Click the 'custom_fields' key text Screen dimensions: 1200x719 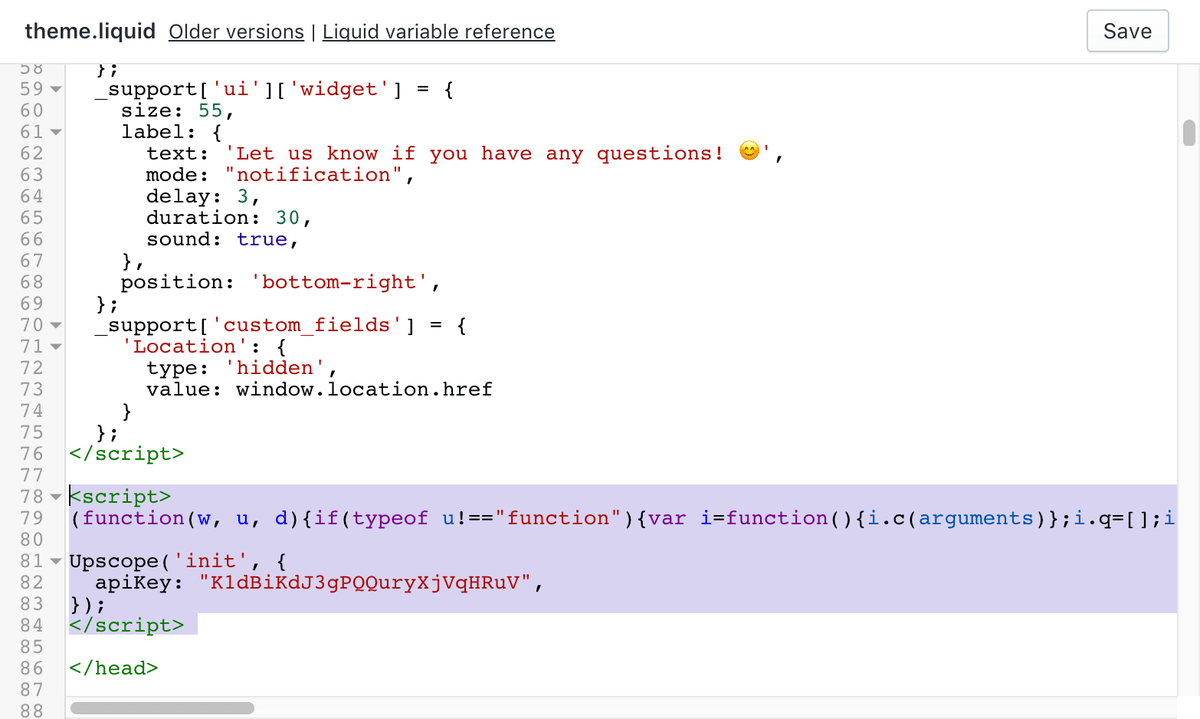[x=307, y=325]
